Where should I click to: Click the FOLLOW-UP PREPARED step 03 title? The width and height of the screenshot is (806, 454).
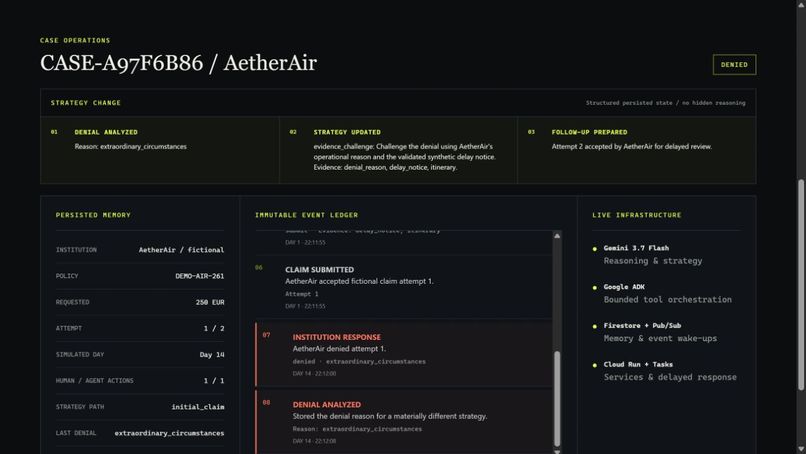click(590, 132)
